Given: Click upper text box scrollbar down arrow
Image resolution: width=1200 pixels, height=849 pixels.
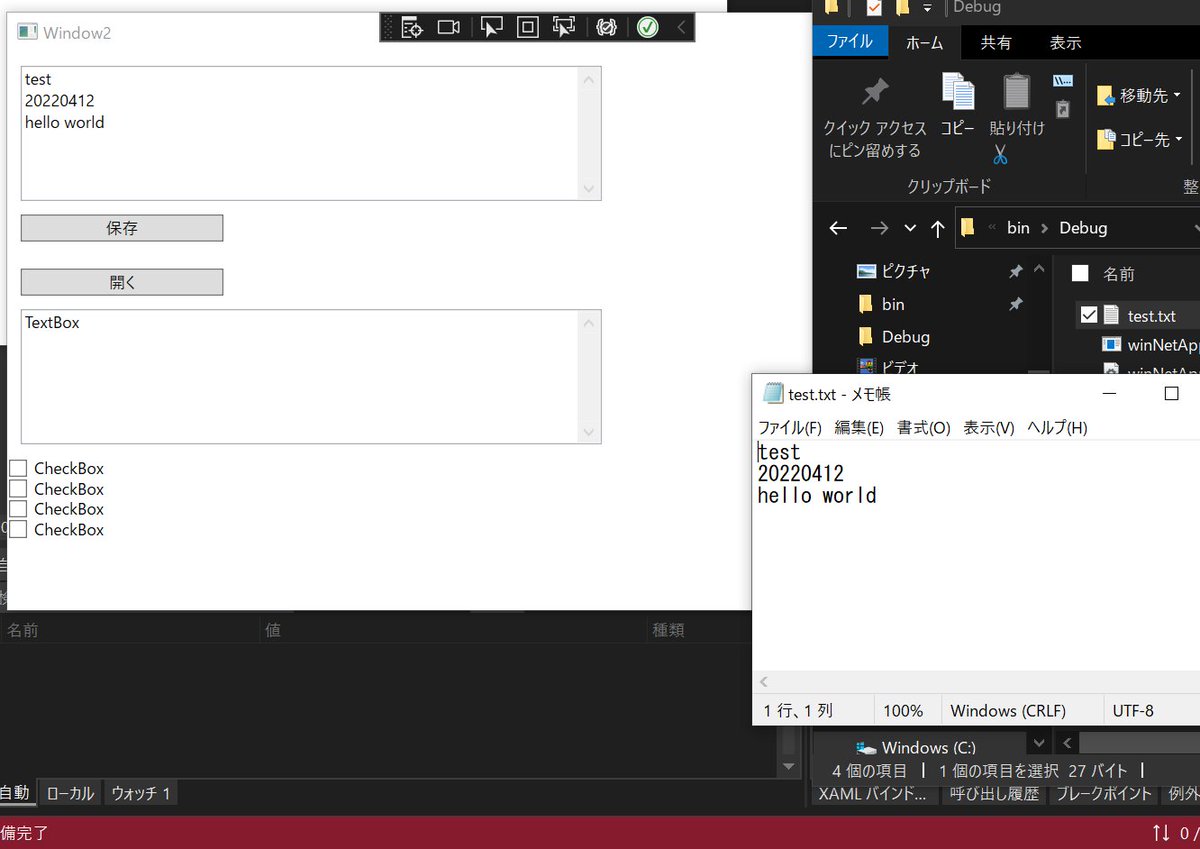Looking at the screenshot, I should pos(590,190).
